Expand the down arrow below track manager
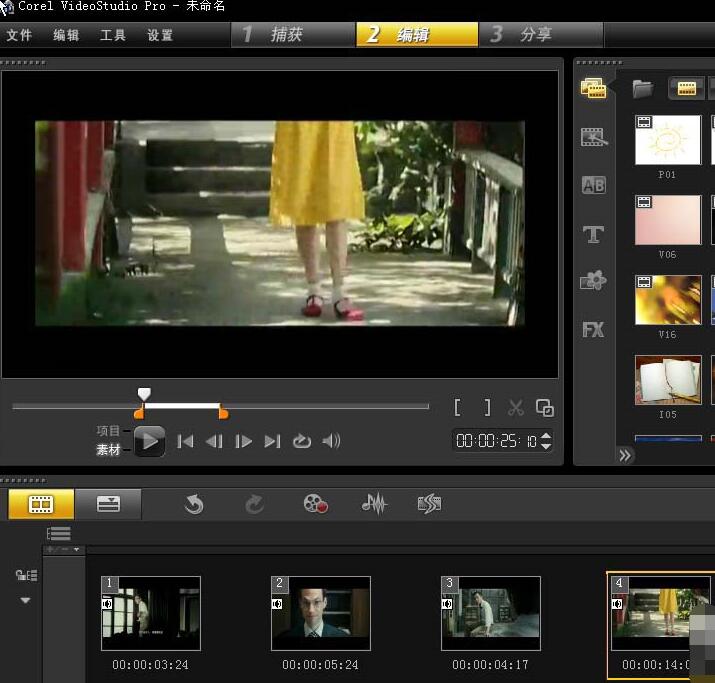715x683 pixels. [x=25, y=601]
